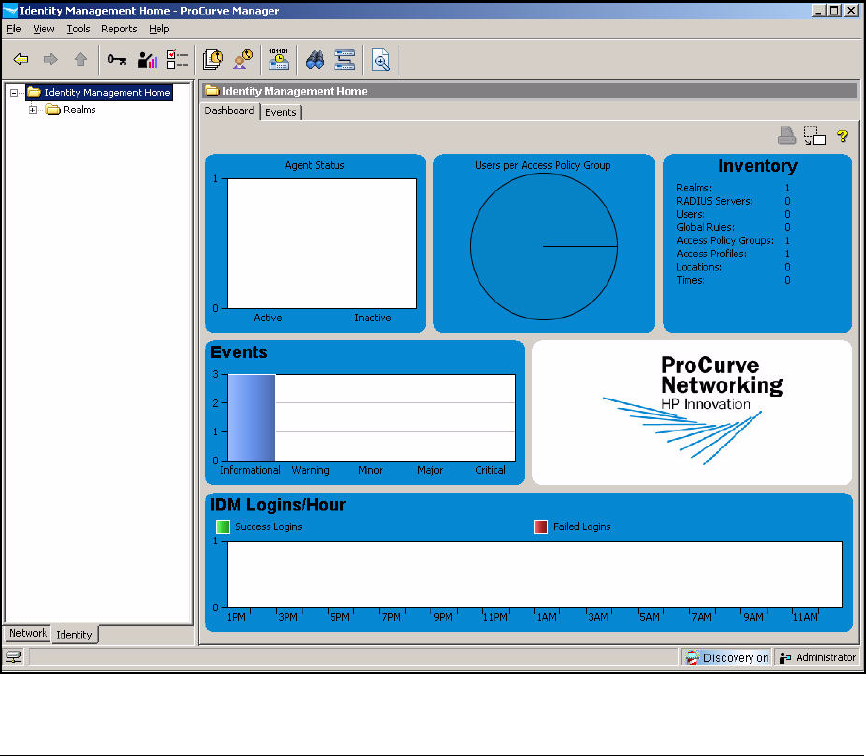The height and width of the screenshot is (756, 866).
Task: Click the Access Policy Groups: inventory label
Action: point(725,241)
